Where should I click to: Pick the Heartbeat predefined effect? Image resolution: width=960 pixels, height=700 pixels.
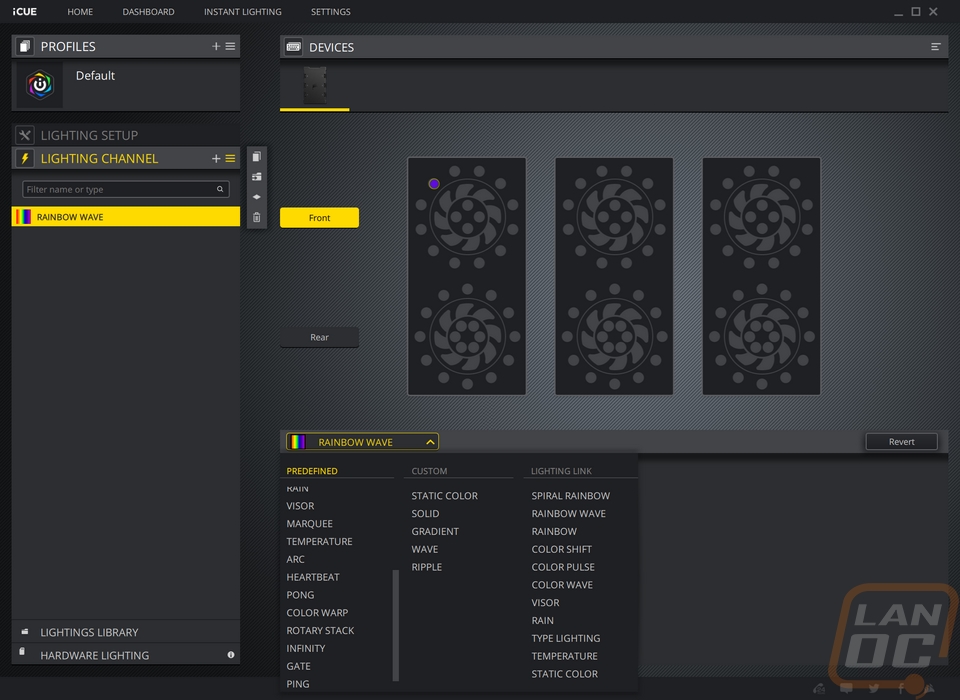coord(313,577)
